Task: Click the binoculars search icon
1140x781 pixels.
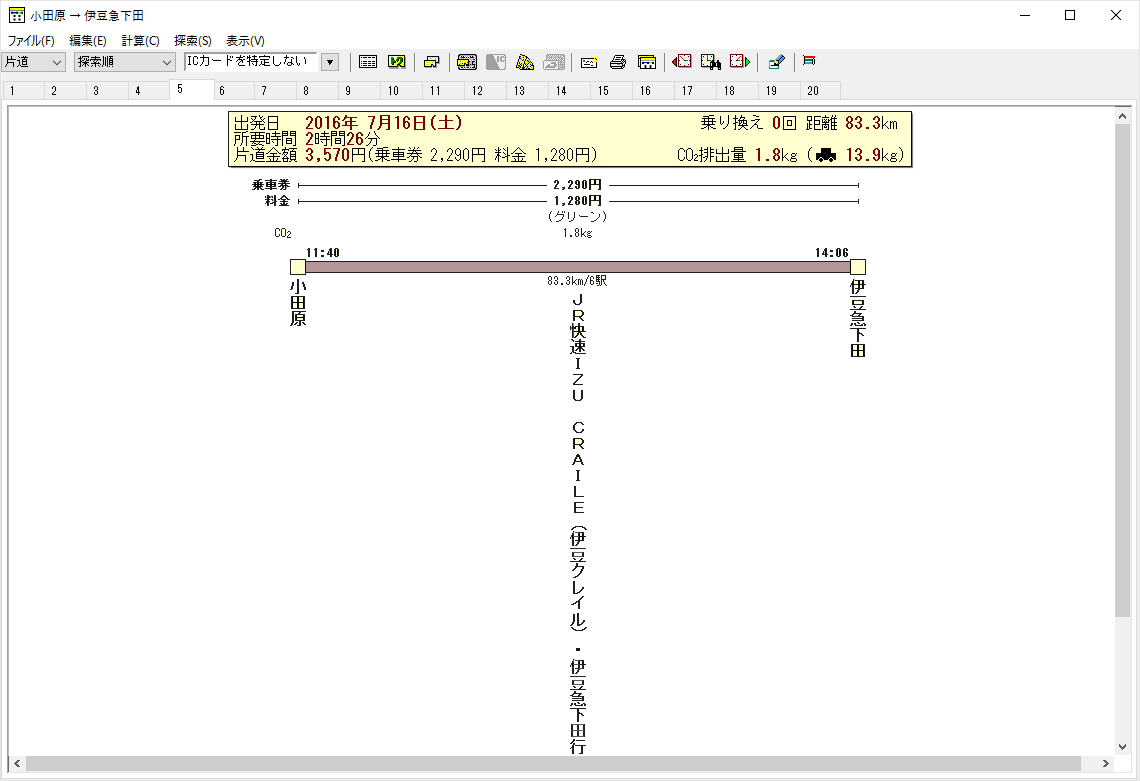Action: tap(711, 62)
